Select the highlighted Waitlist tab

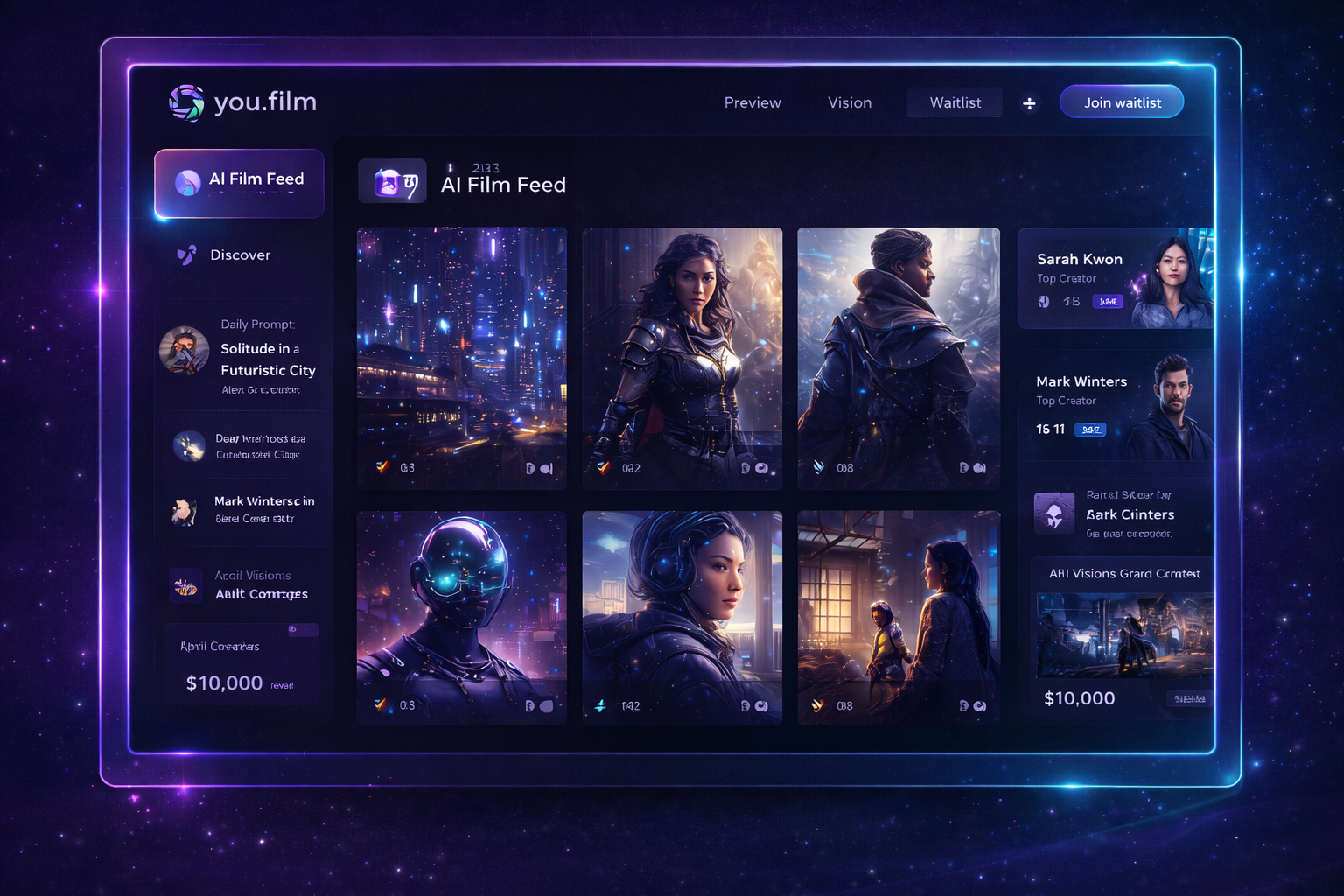coord(955,102)
